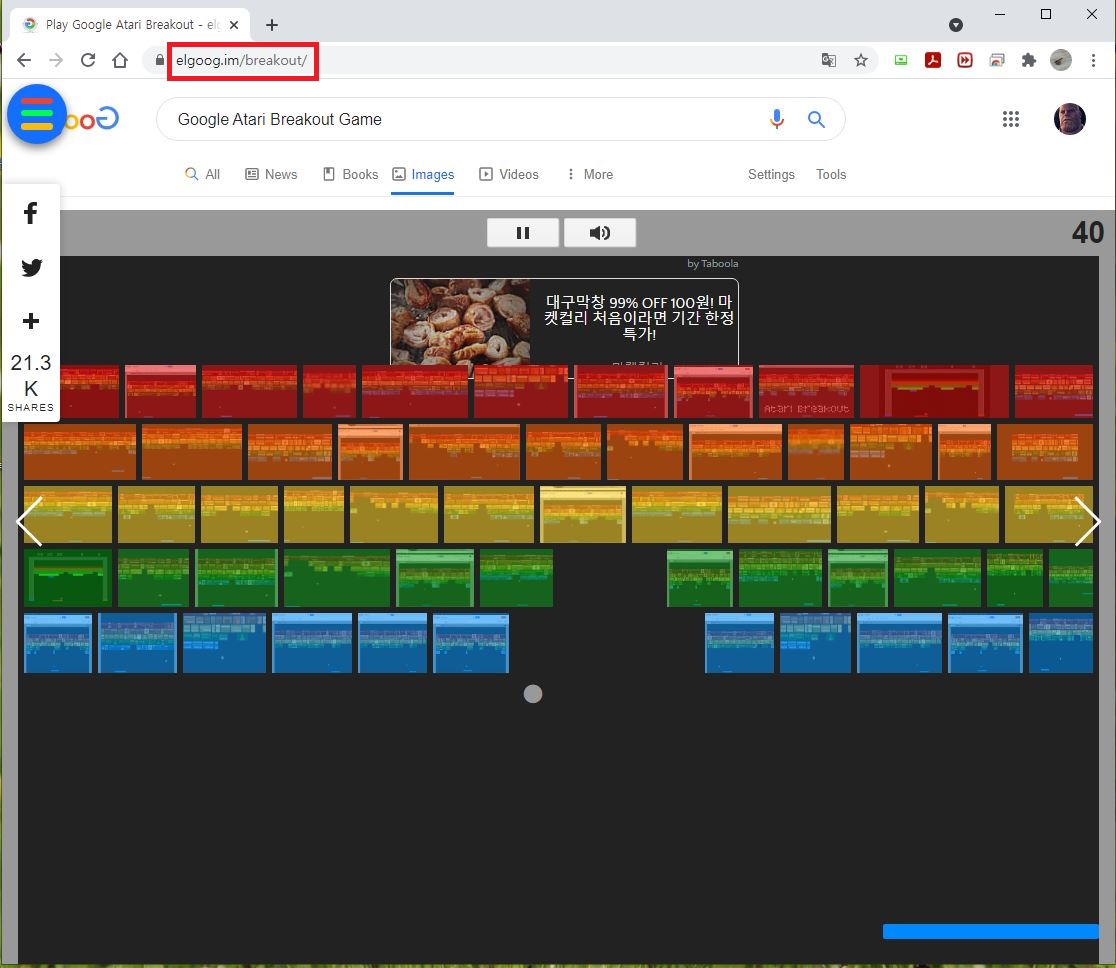The width and height of the screenshot is (1116, 968).
Task: Open the tab search dropdown arrow
Action: pos(956,25)
